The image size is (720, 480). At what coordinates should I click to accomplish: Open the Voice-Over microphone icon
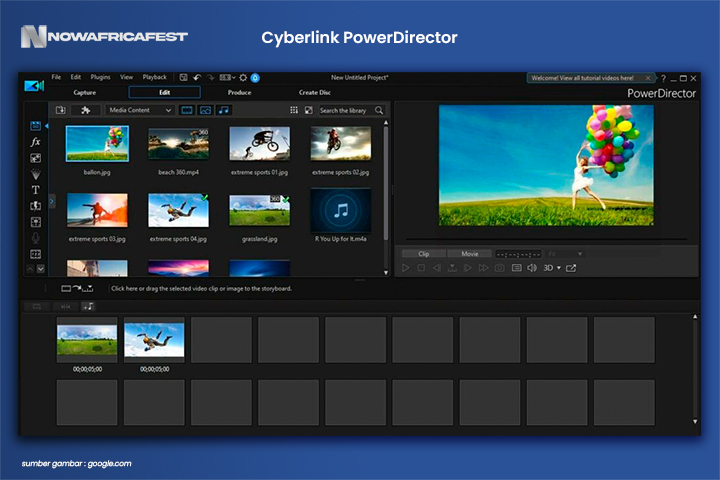coord(35,238)
